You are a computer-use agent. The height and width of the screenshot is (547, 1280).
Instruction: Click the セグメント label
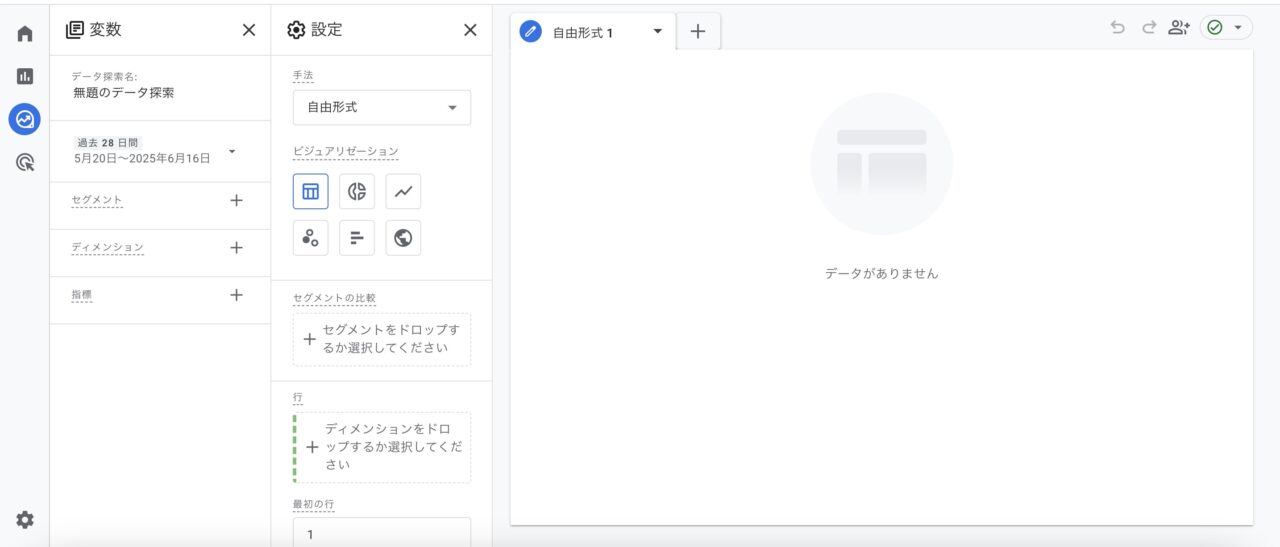click(x=97, y=200)
